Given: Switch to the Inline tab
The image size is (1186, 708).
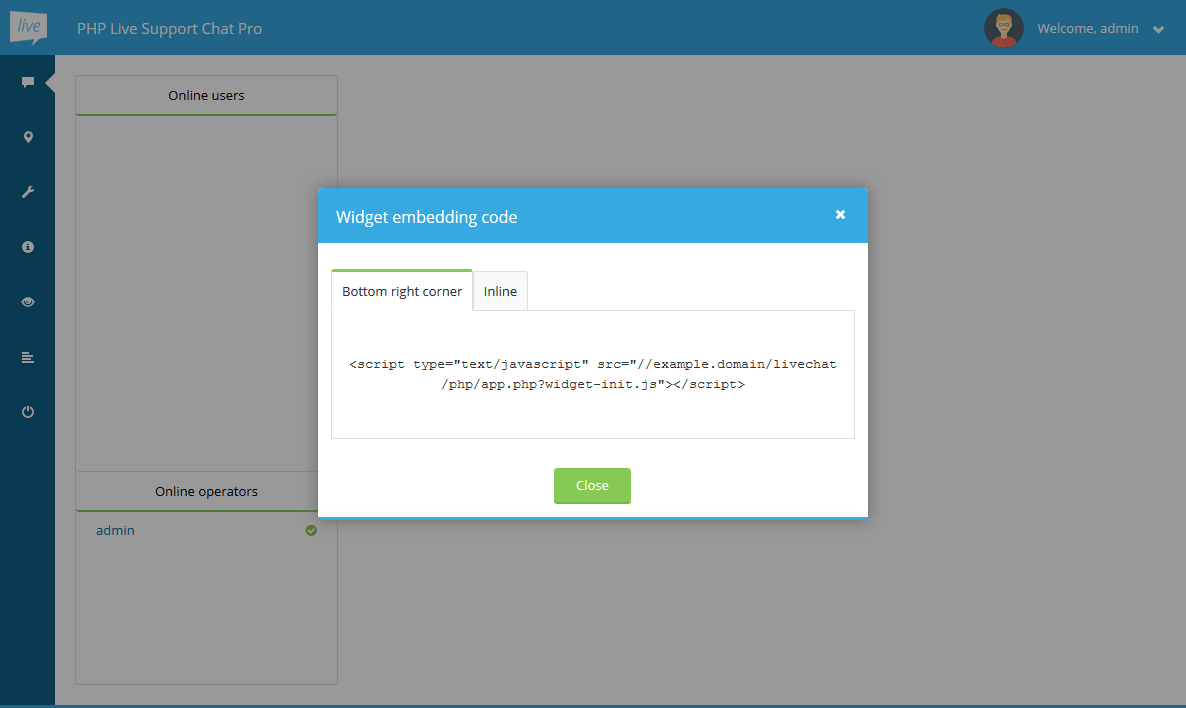Looking at the screenshot, I should (500, 291).
